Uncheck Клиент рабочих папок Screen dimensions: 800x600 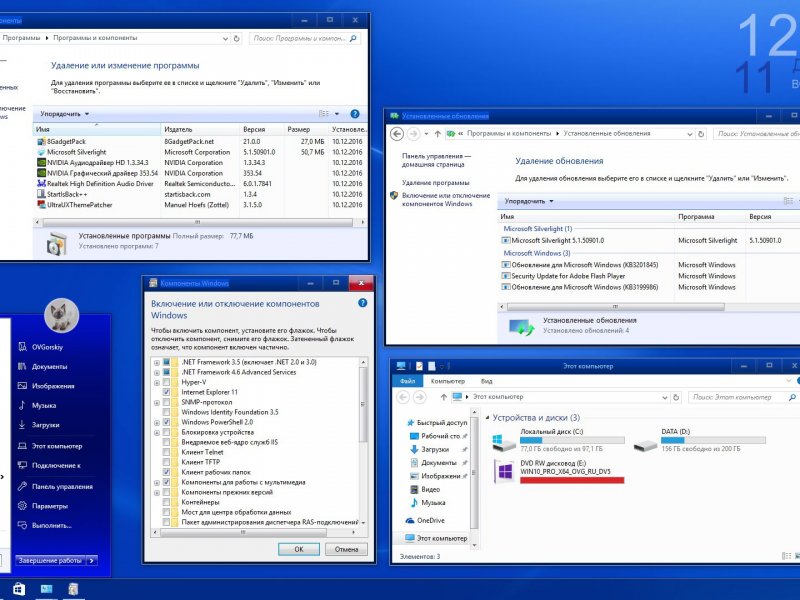click(x=166, y=472)
